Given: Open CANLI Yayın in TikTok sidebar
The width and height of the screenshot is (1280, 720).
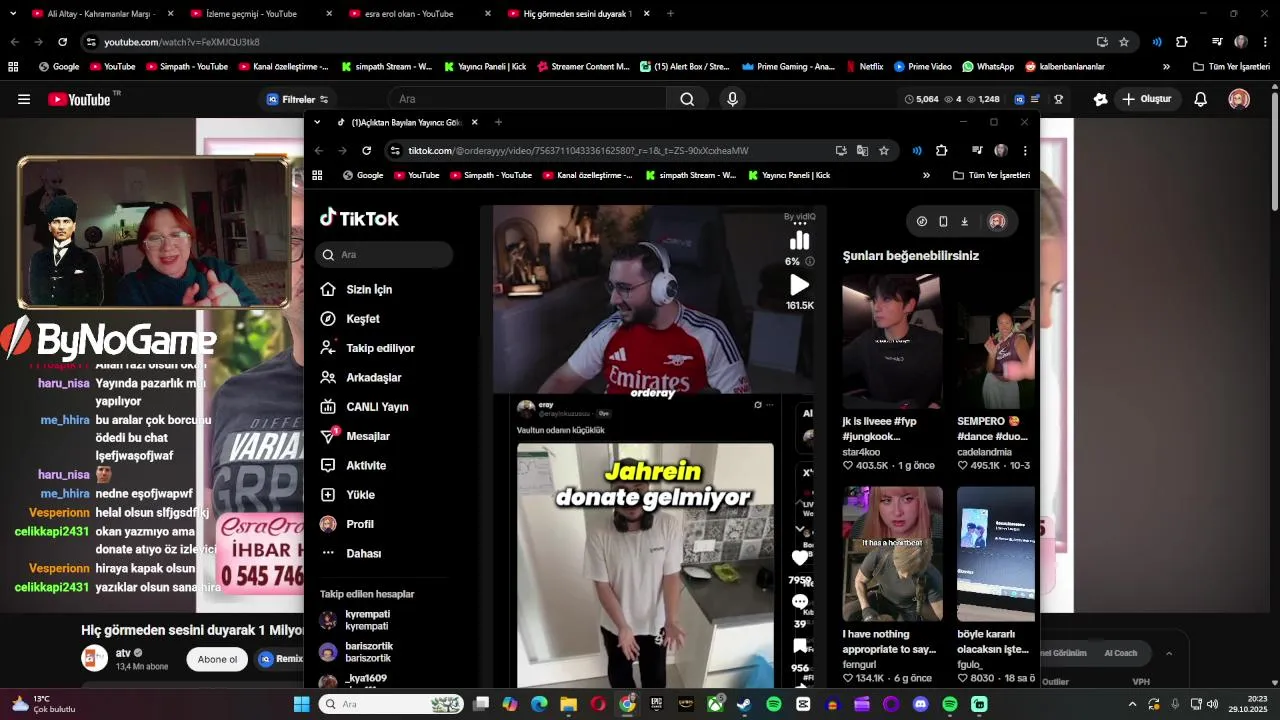Looking at the screenshot, I should (x=364, y=407).
